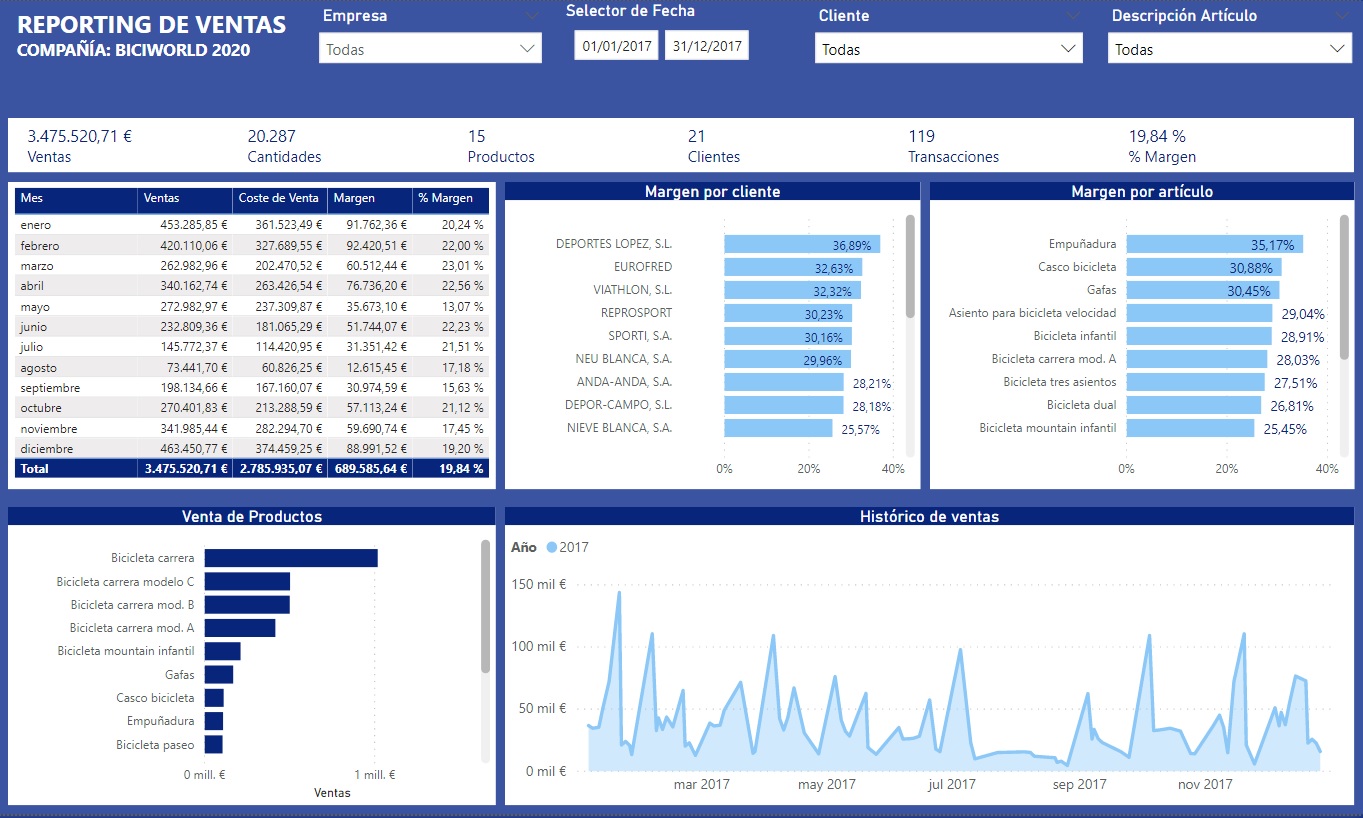Select the Empuñadura bar in Margen por artículo
The height and width of the screenshot is (818, 1363).
(x=1214, y=244)
